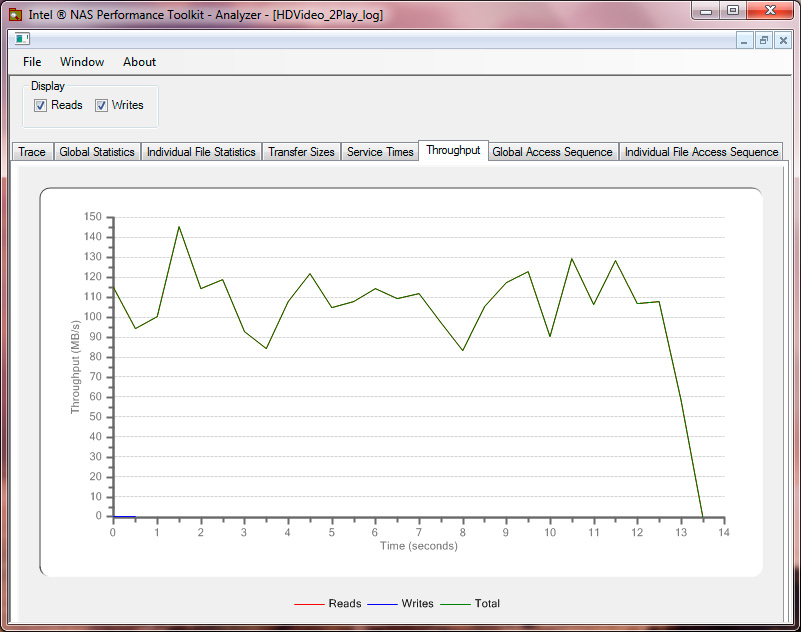Click the Throughput (MB/s) axis label
Image resolution: width=801 pixels, height=632 pixels.
point(76,367)
